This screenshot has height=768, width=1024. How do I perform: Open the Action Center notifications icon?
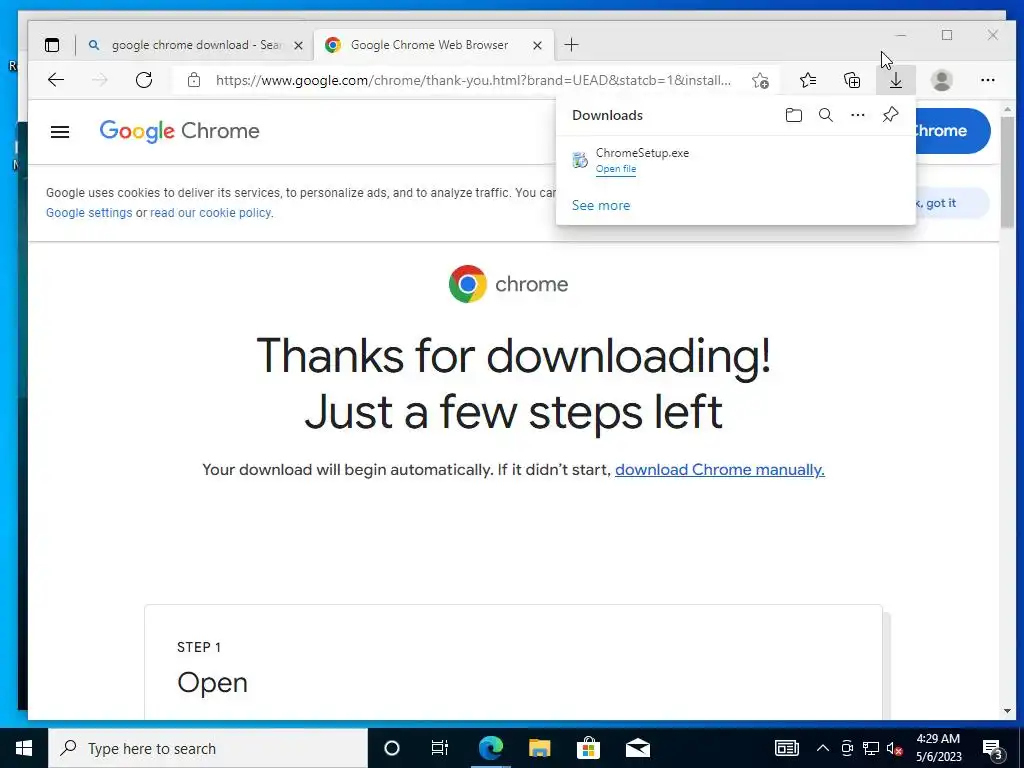[x=993, y=748]
